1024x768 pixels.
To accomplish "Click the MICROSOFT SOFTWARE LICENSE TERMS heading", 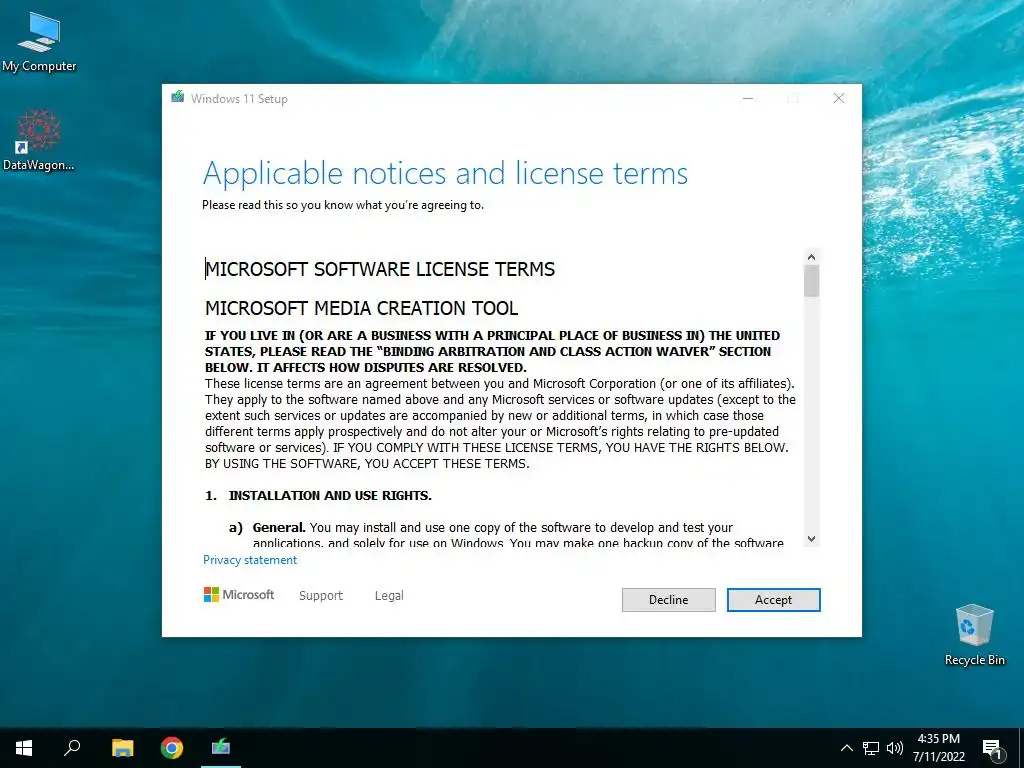I will click(x=380, y=269).
